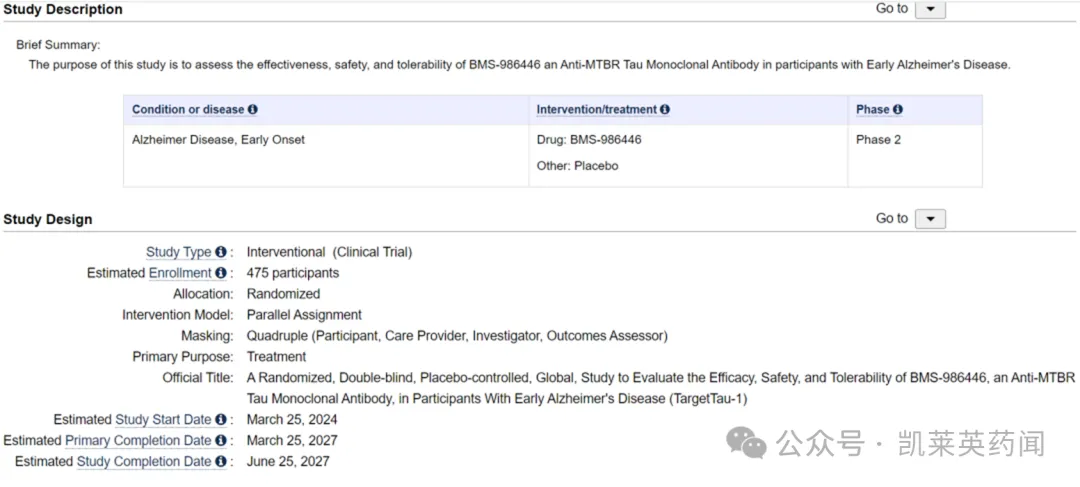
Task: Show the info tooltip icon for Enrollment
Action: click(220, 273)
